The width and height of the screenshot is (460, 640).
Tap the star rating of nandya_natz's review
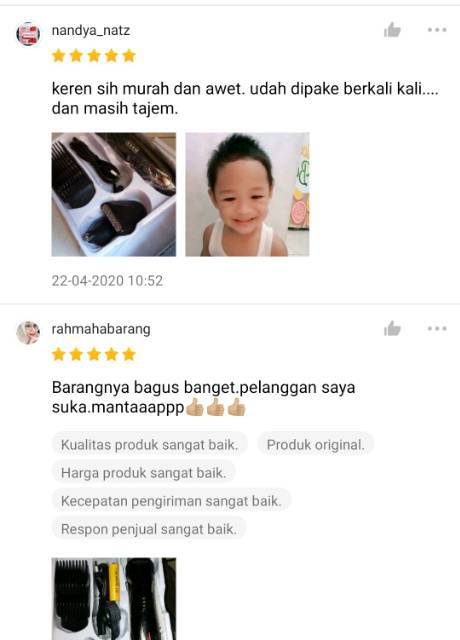click(x=94, y=56)
